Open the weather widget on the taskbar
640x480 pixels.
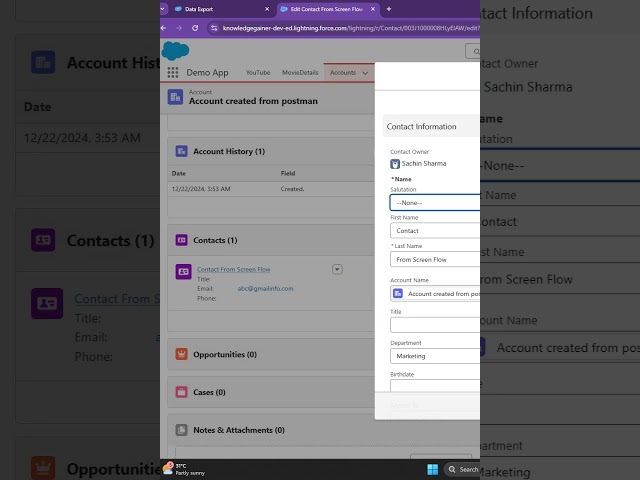184,469
